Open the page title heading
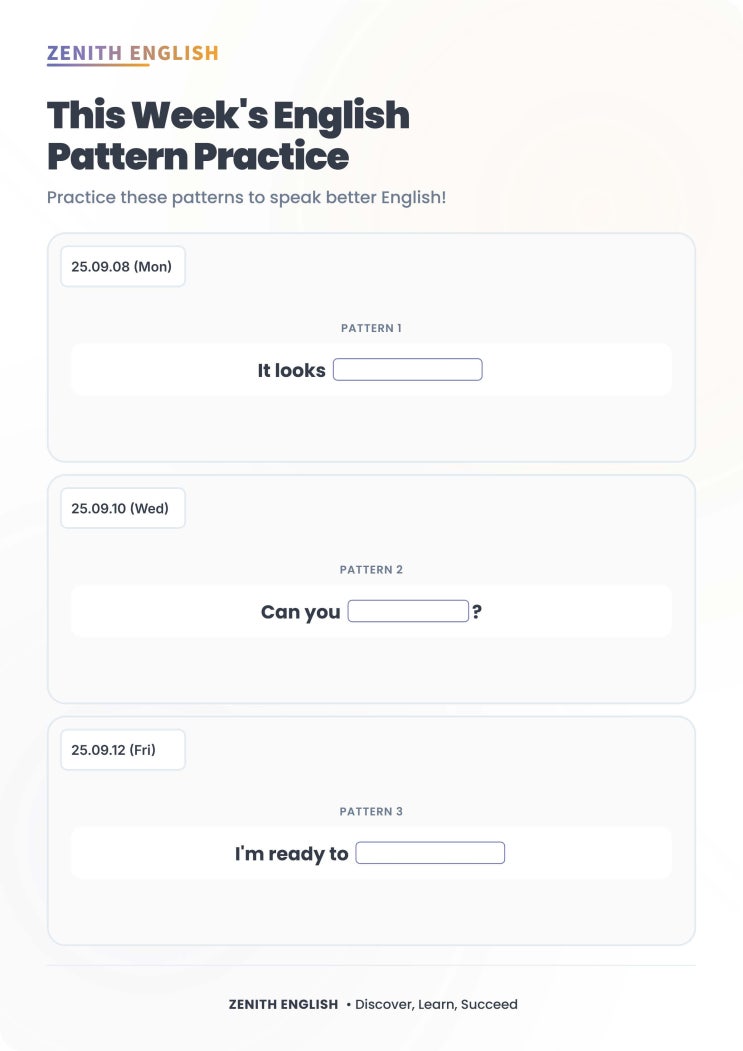Viewport: 743px width, 1051px height. click(x=228, y=135)
